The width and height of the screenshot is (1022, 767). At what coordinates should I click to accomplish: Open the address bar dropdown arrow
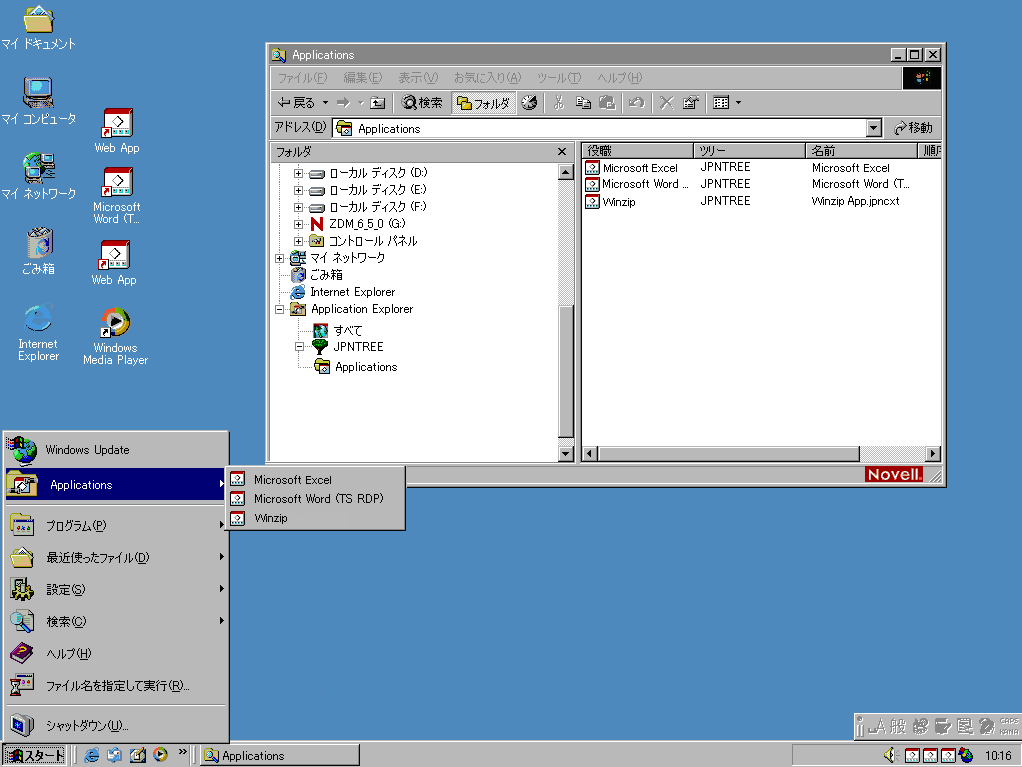coord(873,128)
